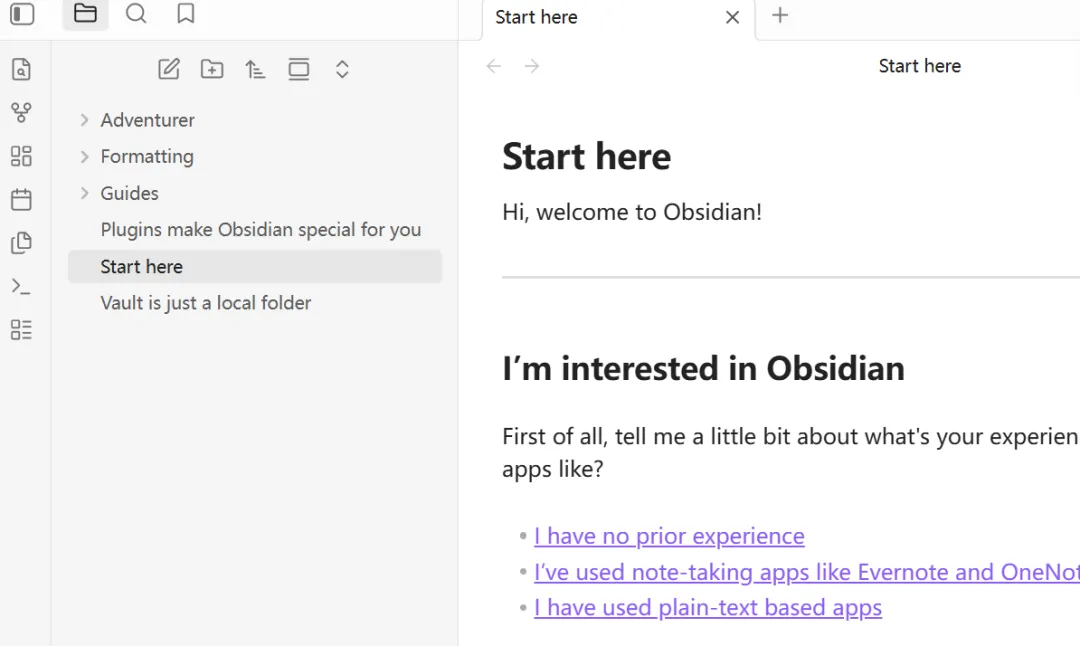
Task: Expand the Guides folder chevron
Action: (84, 193)
